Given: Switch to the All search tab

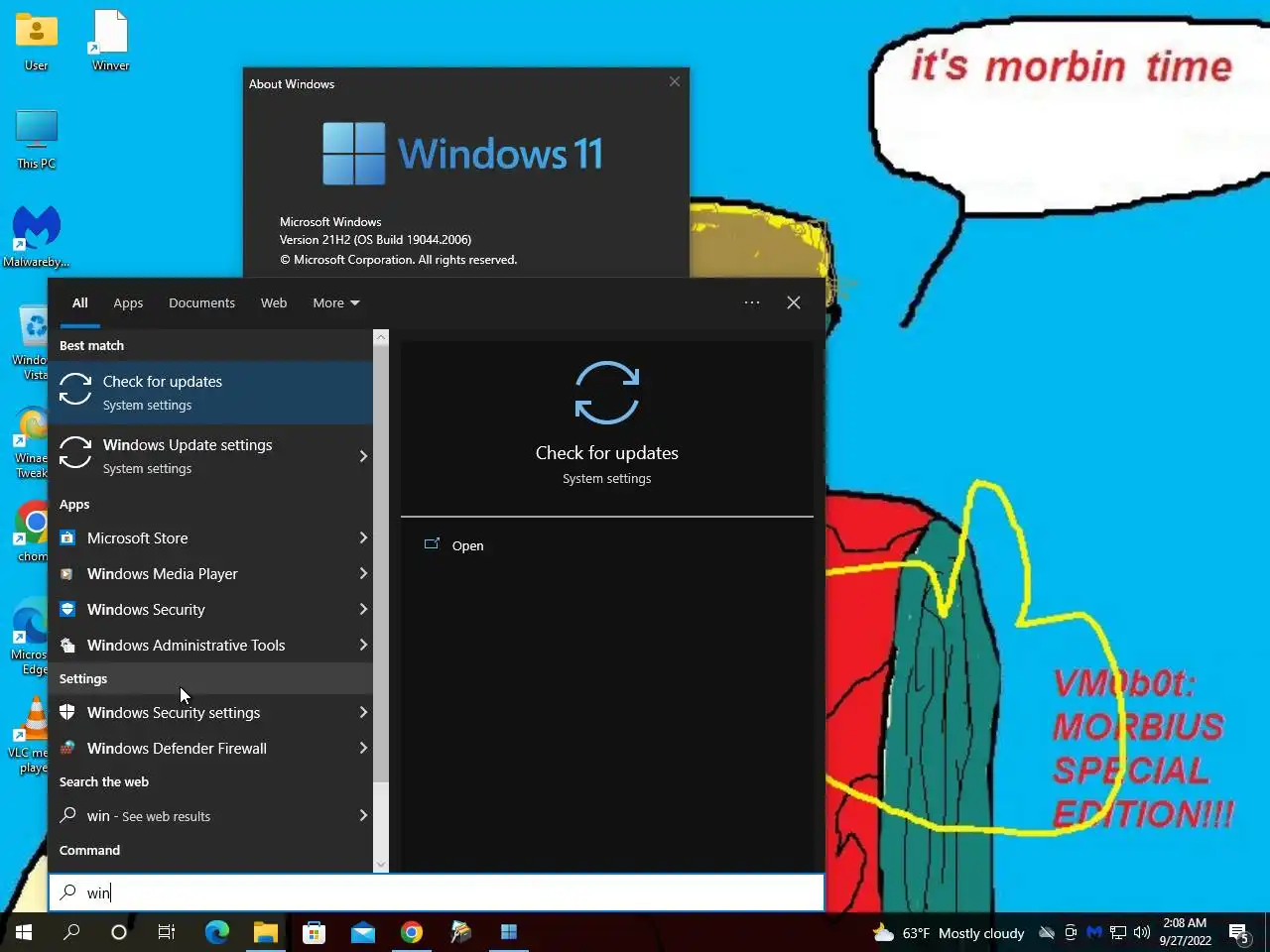Looking at the screenshot, I should (79, 302).
